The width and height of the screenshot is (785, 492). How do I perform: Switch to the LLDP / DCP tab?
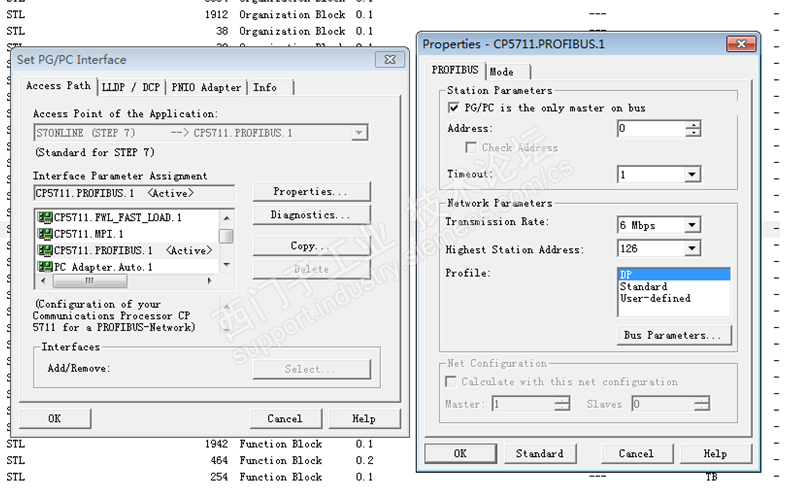pos(131,88)
